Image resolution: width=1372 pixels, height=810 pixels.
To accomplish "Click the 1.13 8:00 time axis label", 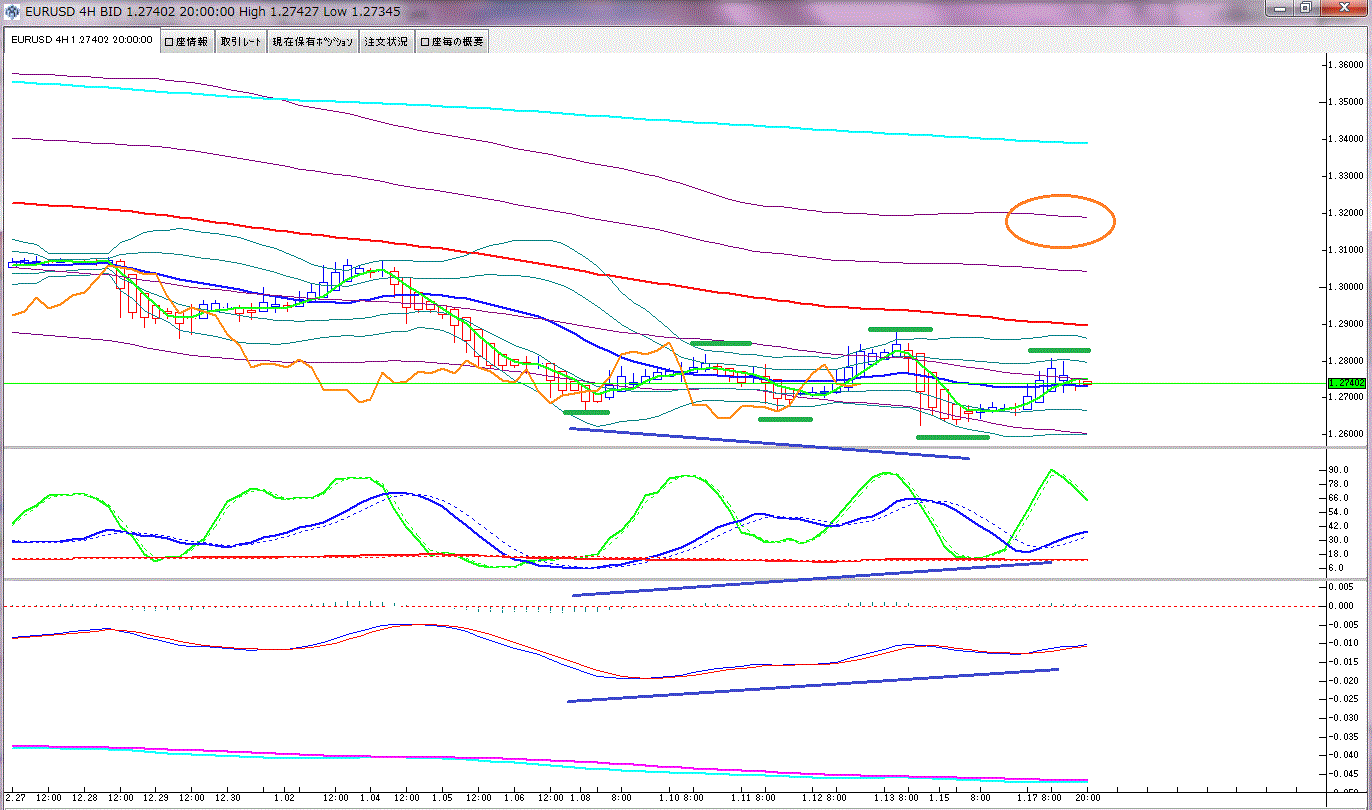I will [897, 798].
